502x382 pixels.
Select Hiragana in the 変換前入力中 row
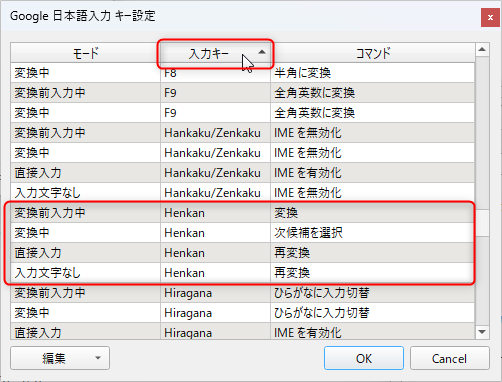[215, 293]
